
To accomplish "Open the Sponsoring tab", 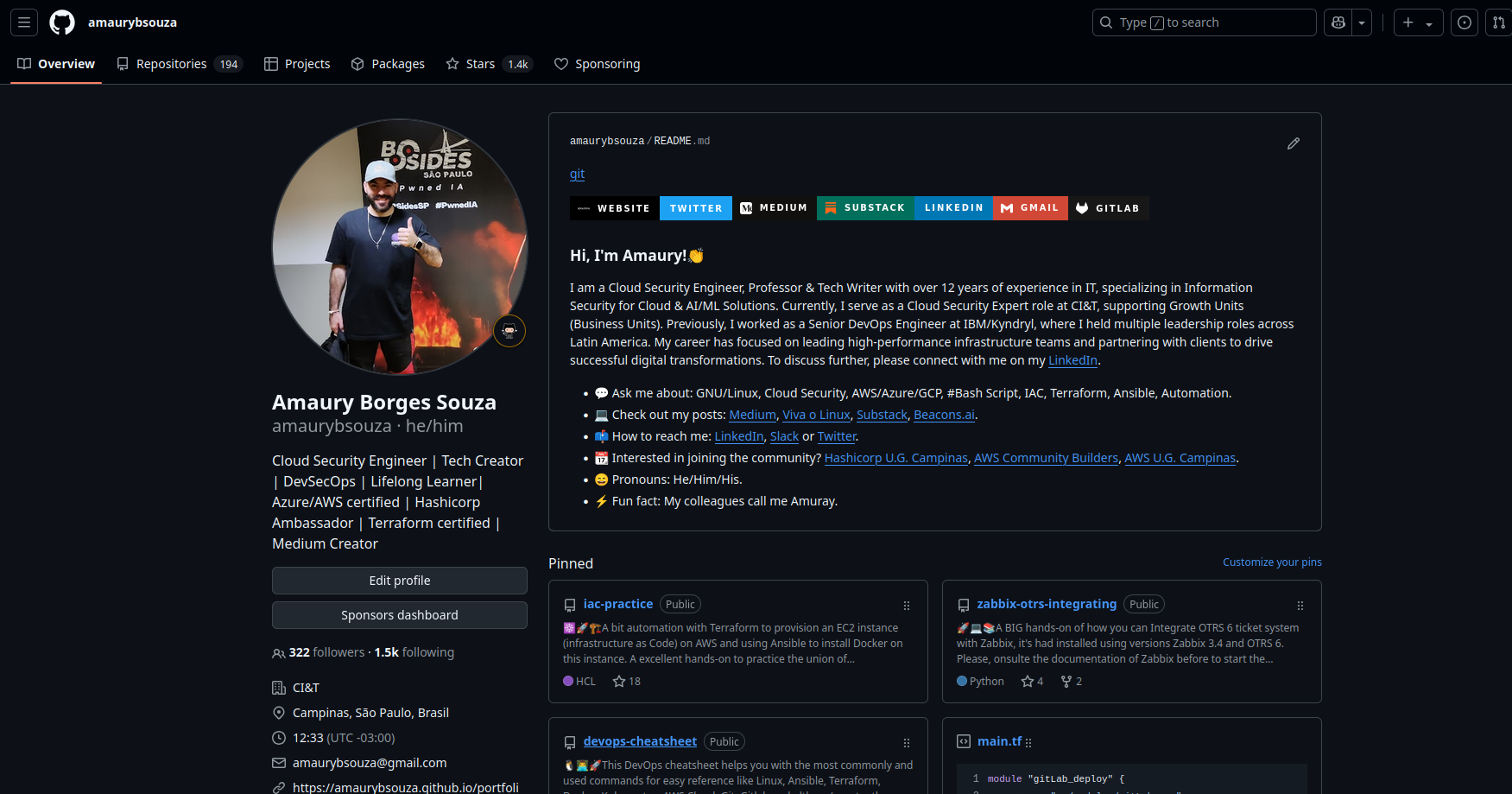I will tap(598, 64).
